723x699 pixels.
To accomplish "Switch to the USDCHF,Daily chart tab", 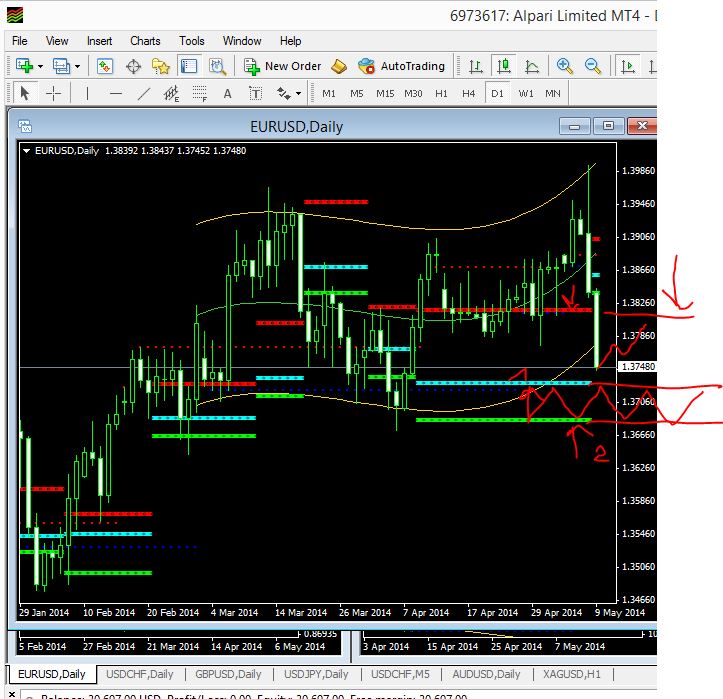I will 140,674.
